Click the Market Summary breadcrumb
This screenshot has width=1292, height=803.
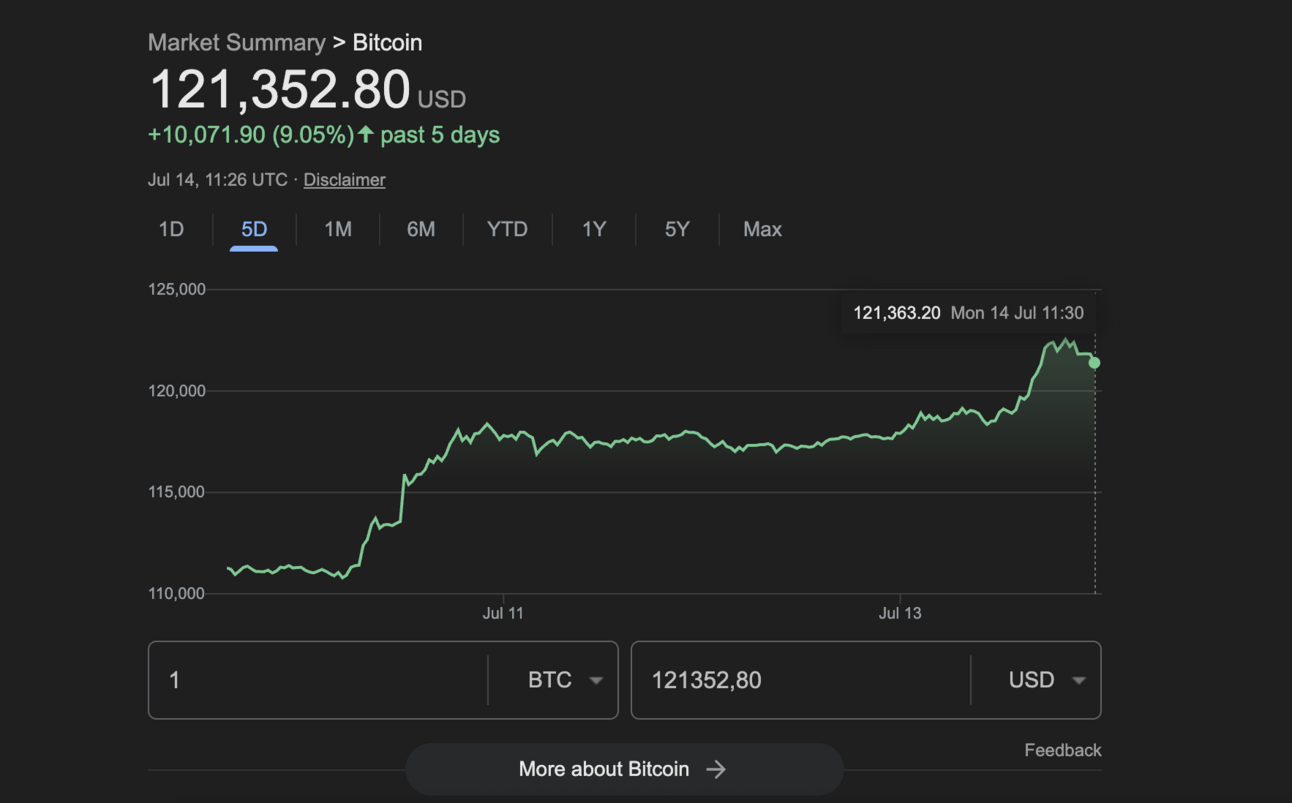[236, 43]
